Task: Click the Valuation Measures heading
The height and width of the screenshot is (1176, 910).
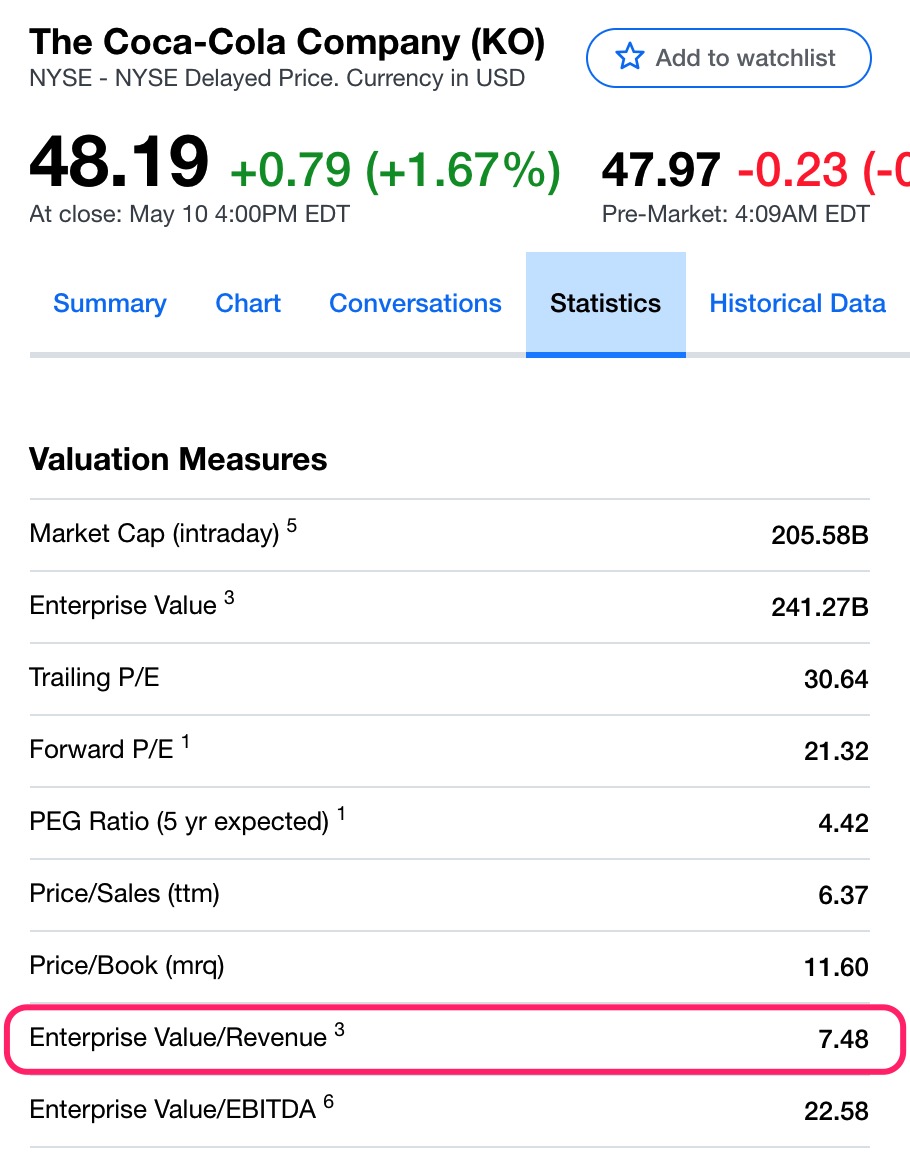Action: point(178,460)
